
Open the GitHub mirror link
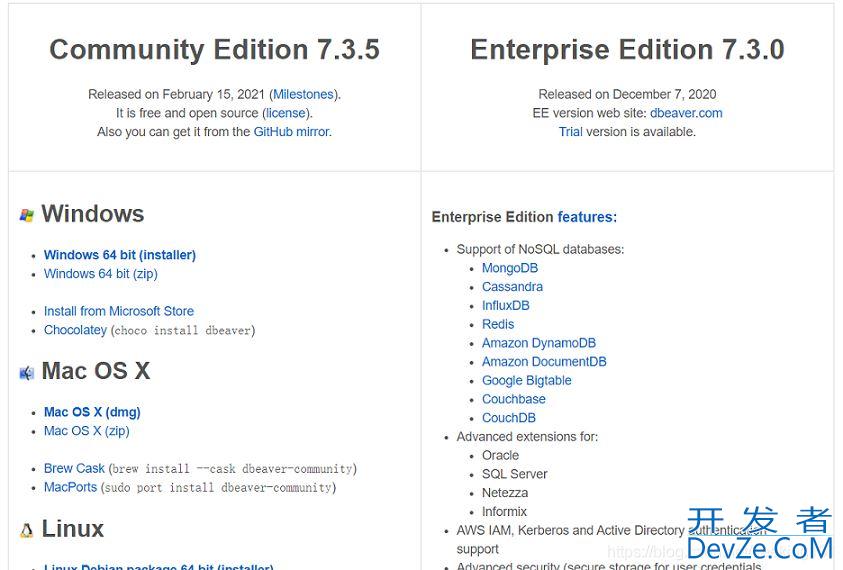click(292, 132)
